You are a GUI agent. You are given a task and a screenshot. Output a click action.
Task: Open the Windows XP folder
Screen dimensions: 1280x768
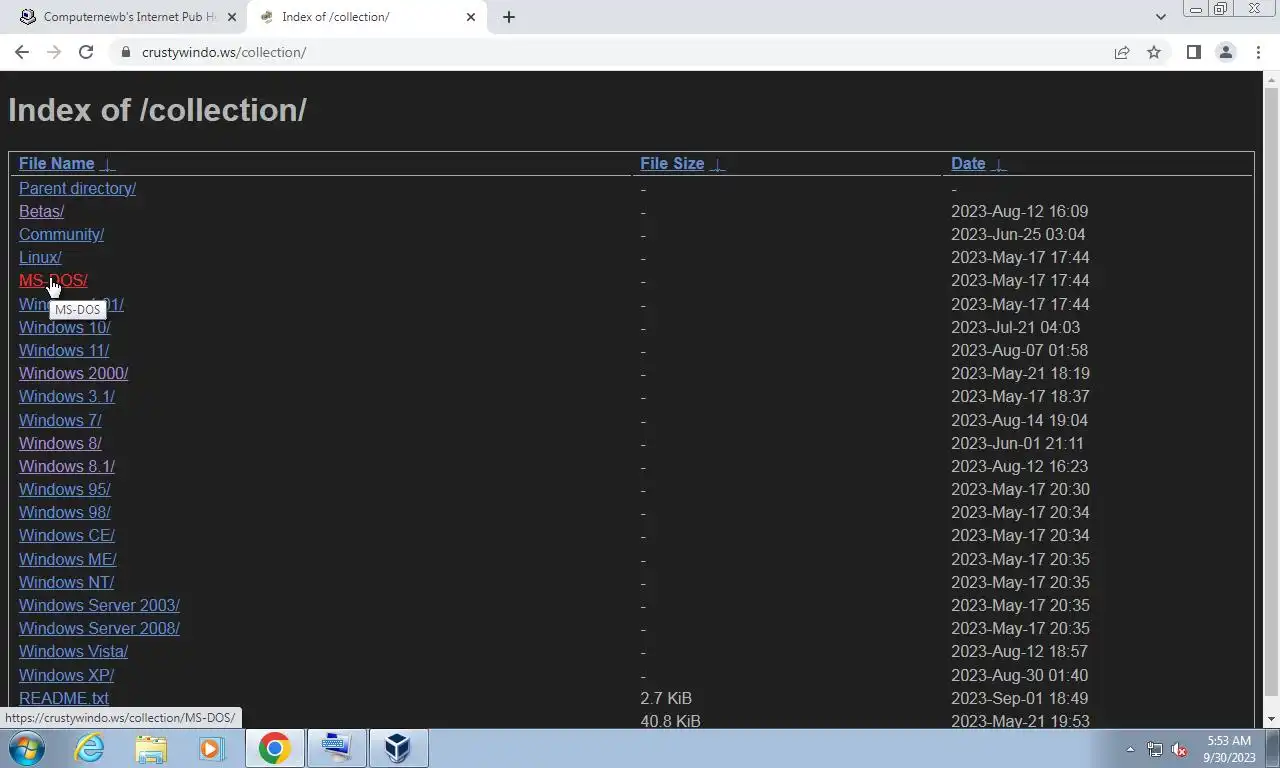[x=66, y=675]
